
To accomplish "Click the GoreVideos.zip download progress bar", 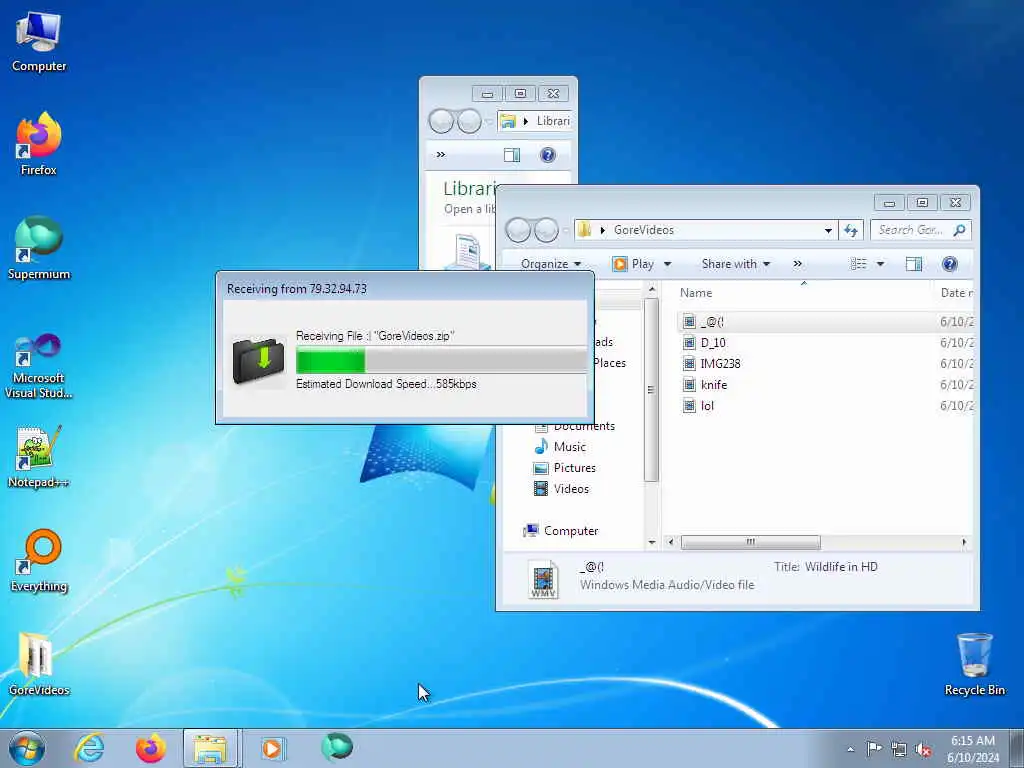I will (x=441, y=360).
